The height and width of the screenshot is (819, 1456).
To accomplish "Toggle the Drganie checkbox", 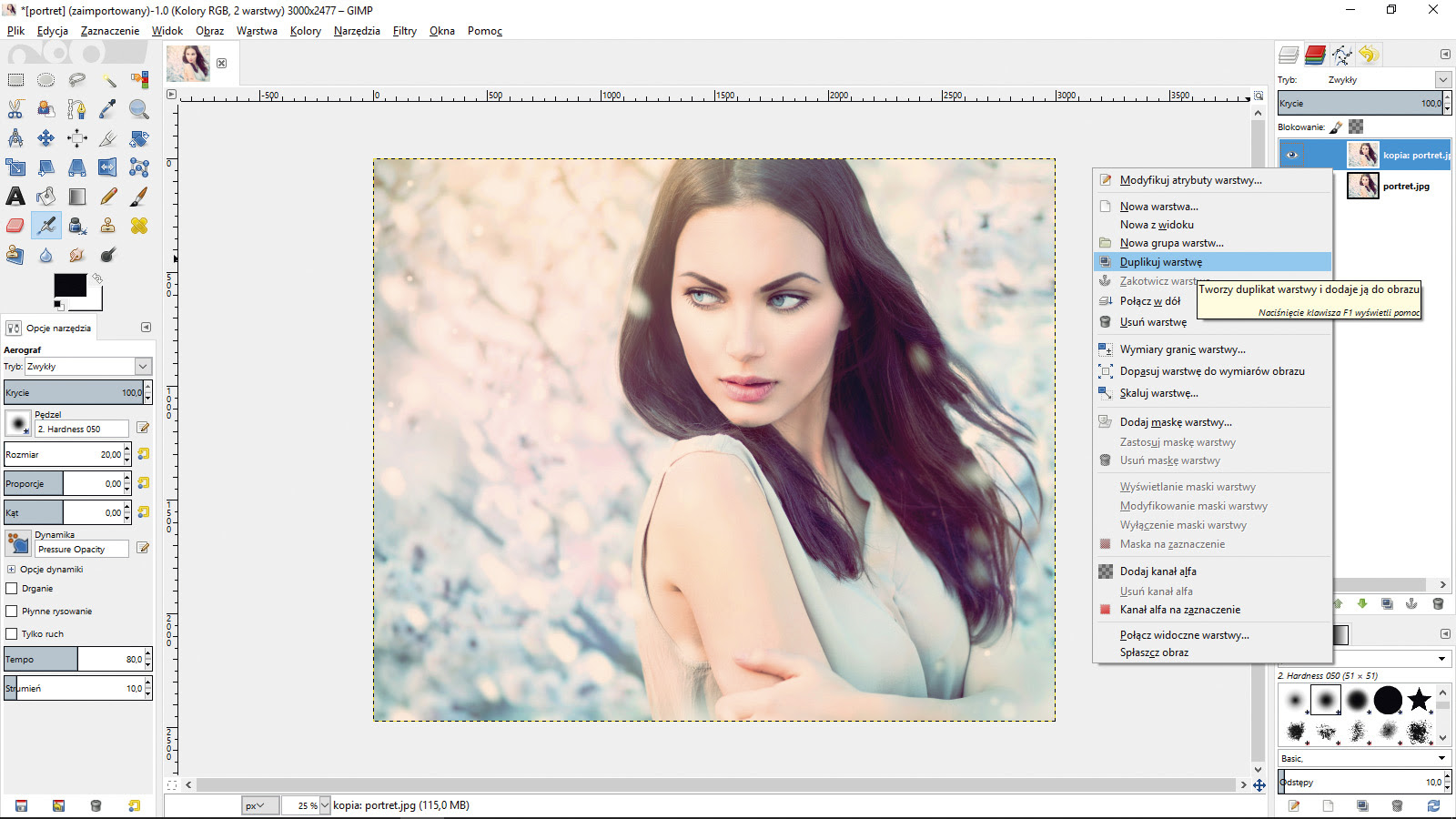I will click(12, 589).
